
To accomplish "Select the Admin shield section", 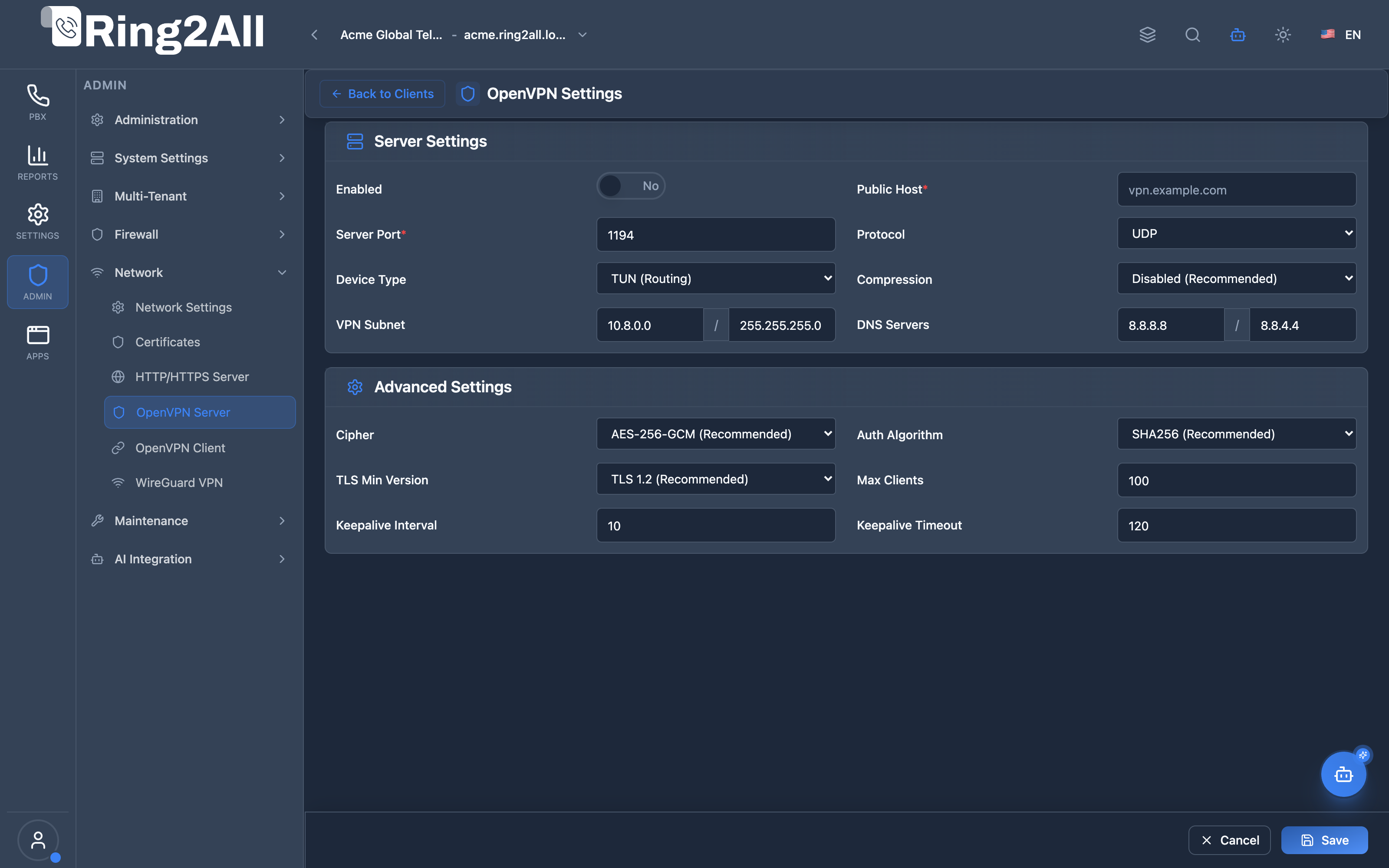I will tap(38, 282).
